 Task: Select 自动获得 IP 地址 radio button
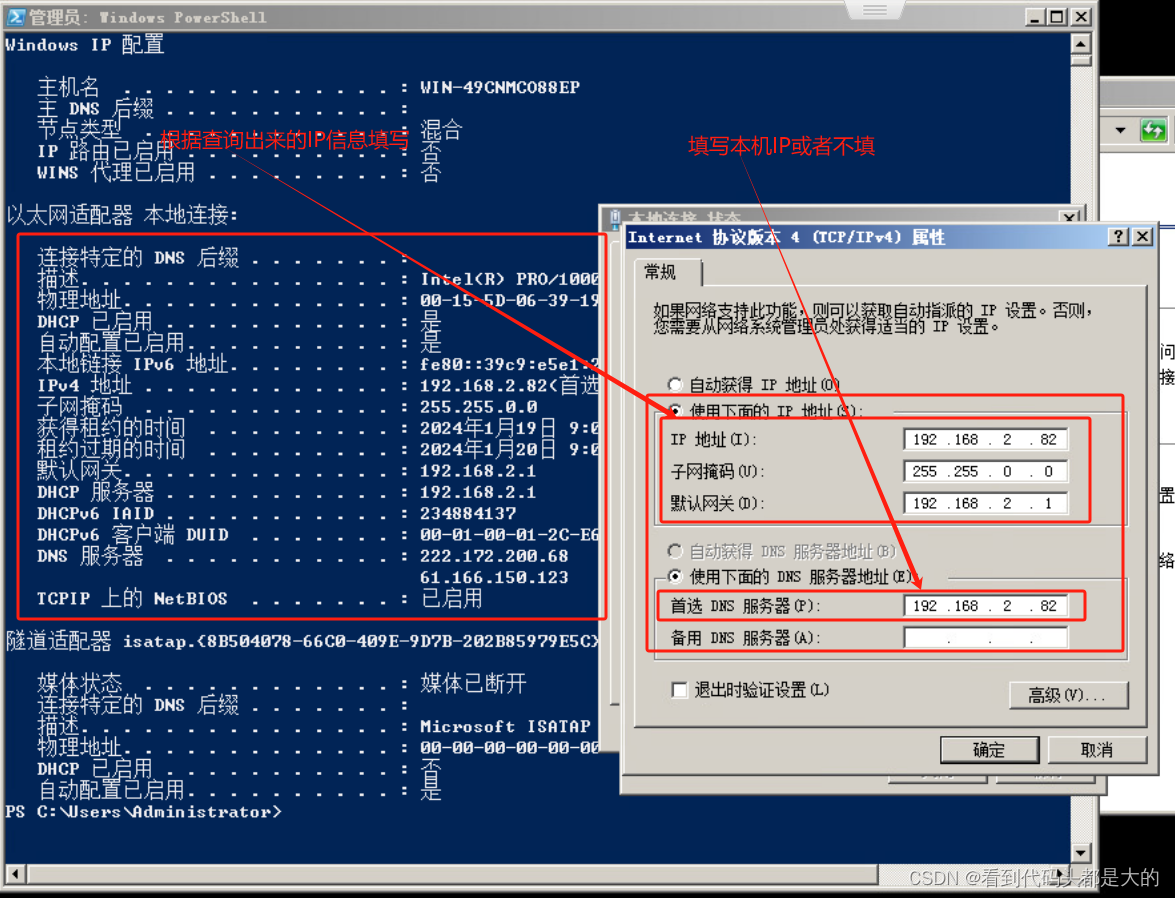(675, 385)
